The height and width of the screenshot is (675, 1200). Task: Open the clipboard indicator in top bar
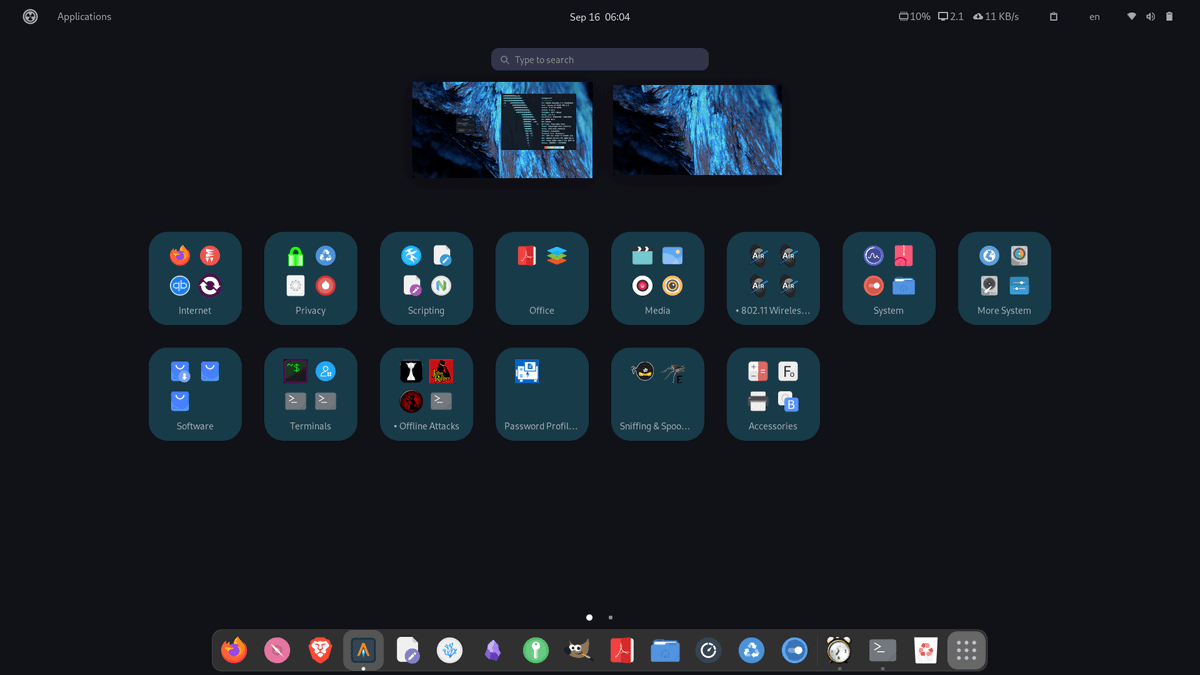click(x=1053, y=17)
